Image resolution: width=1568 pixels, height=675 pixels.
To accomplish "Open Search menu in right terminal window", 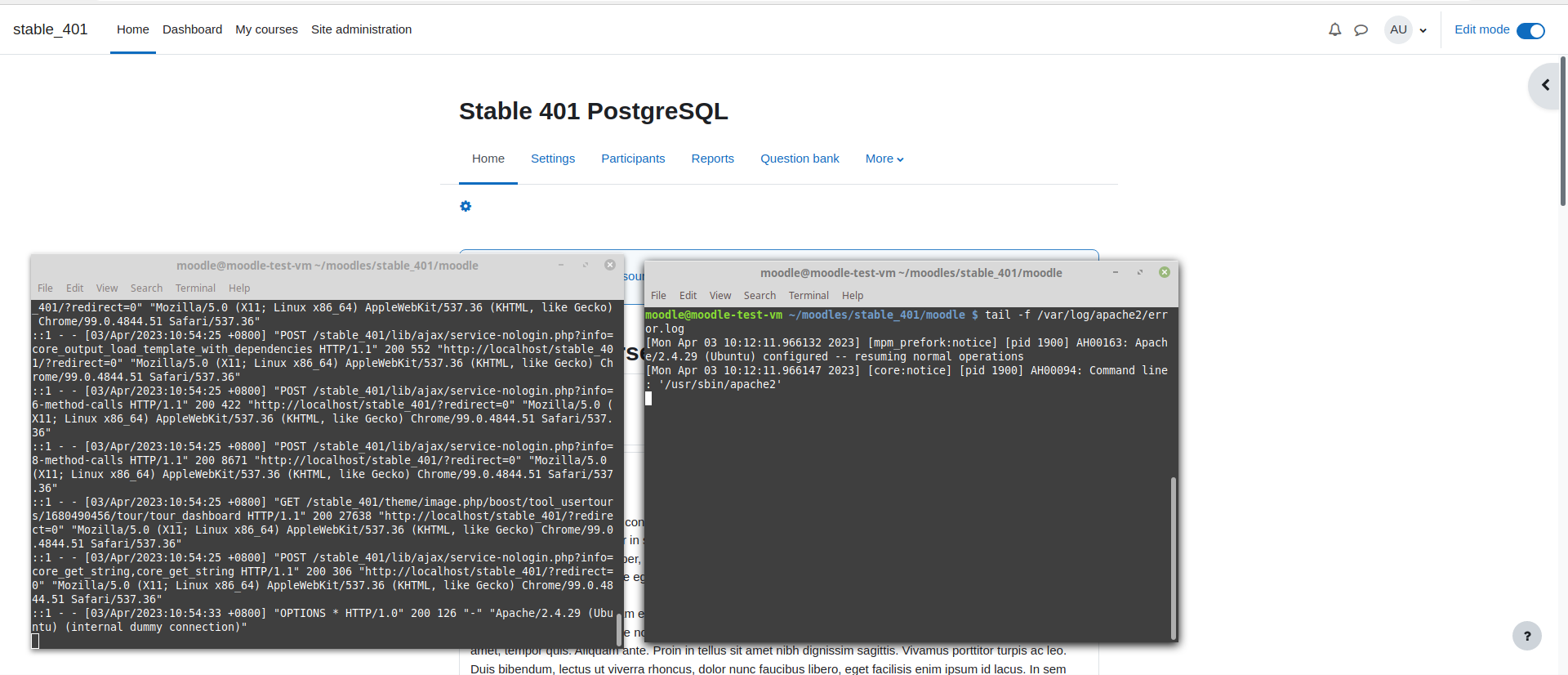I will [759, 296].
